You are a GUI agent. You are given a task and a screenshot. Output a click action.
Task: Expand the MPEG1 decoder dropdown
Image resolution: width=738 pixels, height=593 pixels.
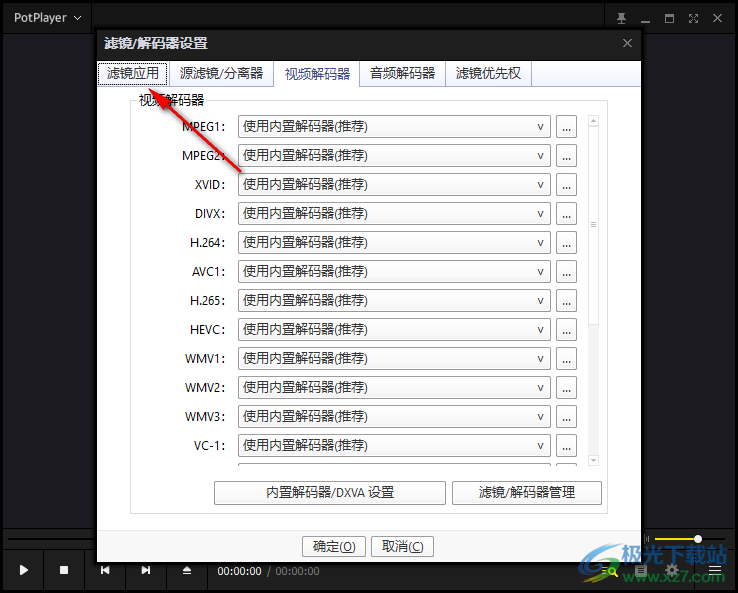[394, 127]
